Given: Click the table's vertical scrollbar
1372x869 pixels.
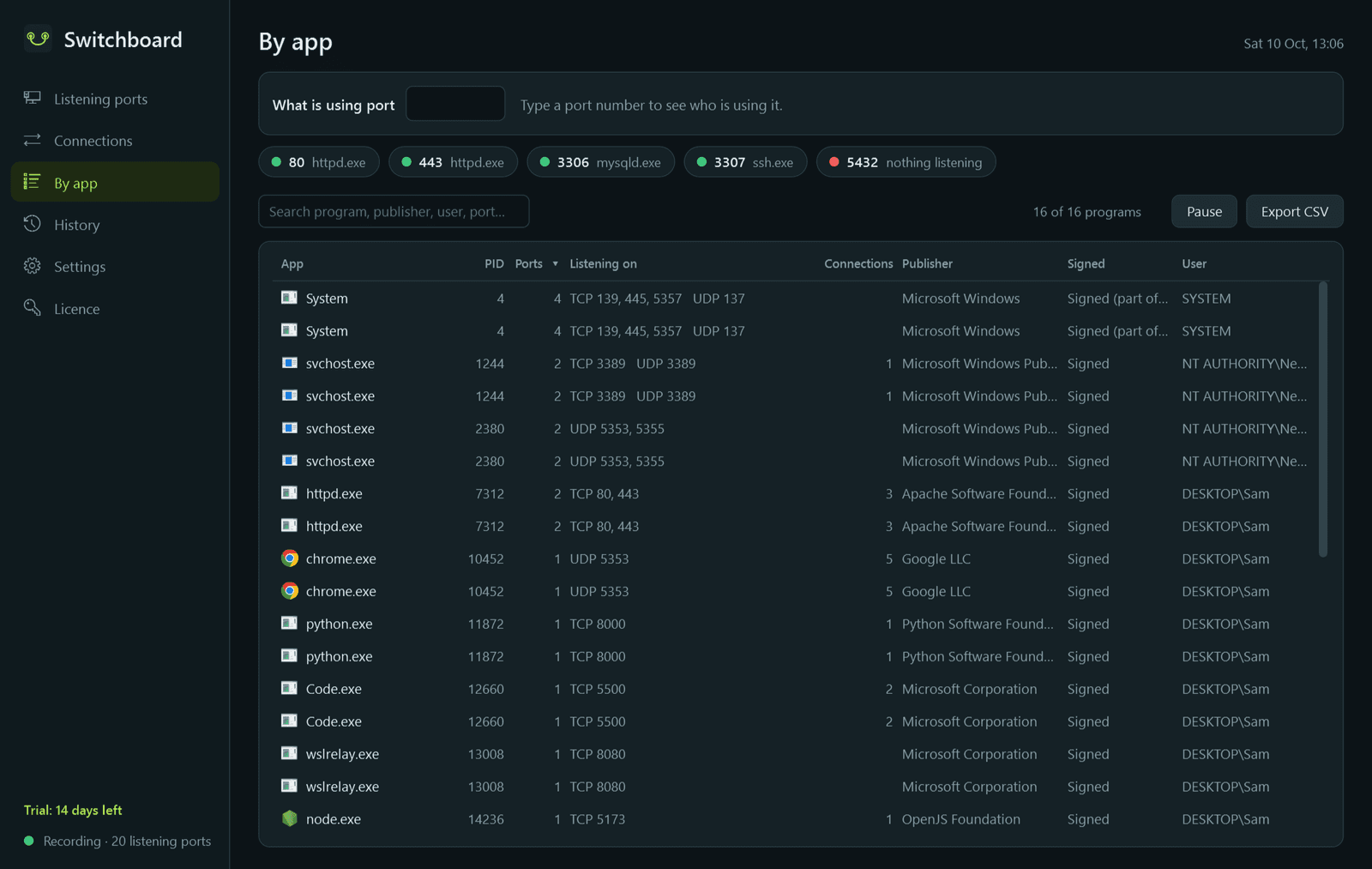Looking at the screenshot, I should pos(1323,420).
